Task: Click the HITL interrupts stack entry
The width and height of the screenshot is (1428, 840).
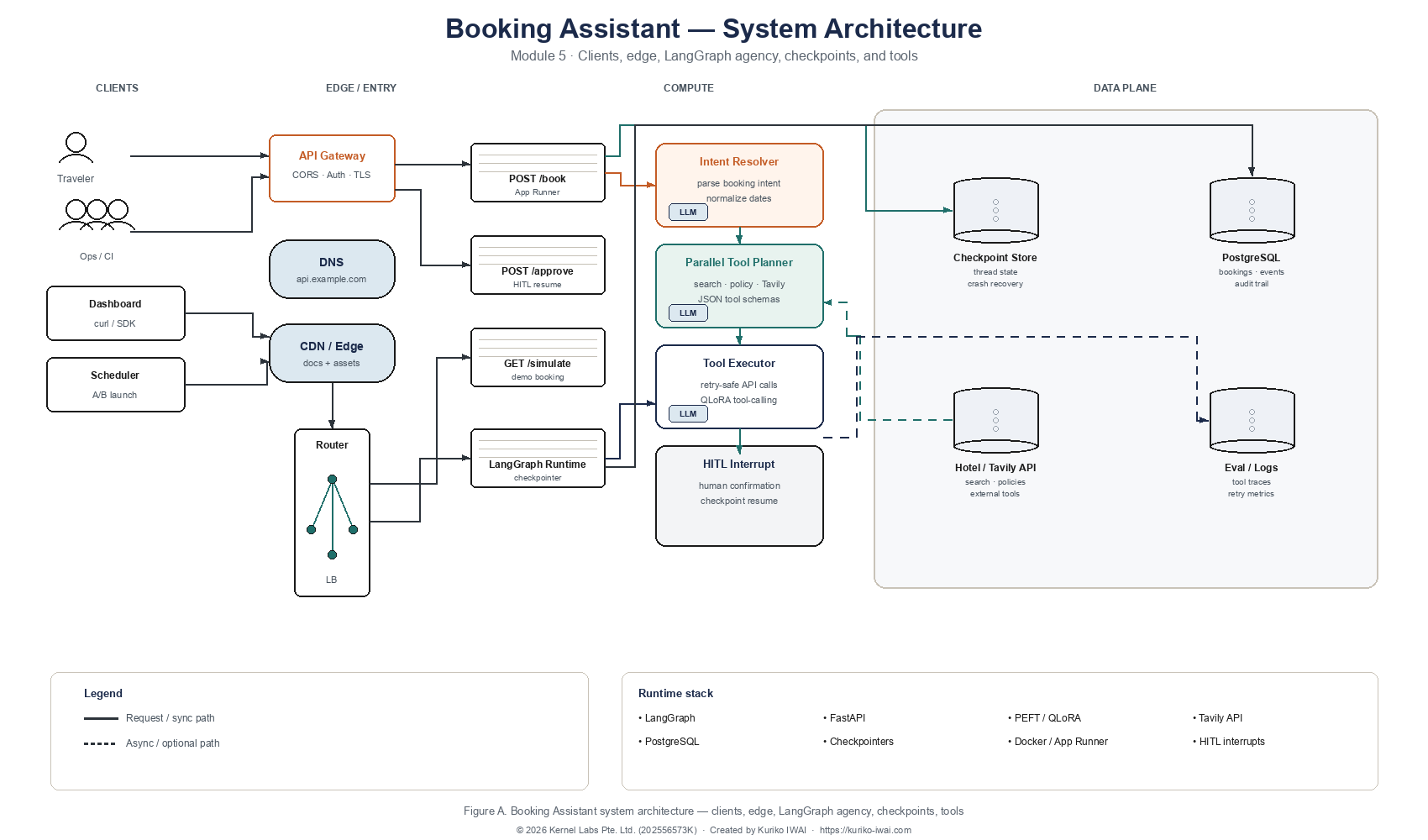Action: point(1228,742)
